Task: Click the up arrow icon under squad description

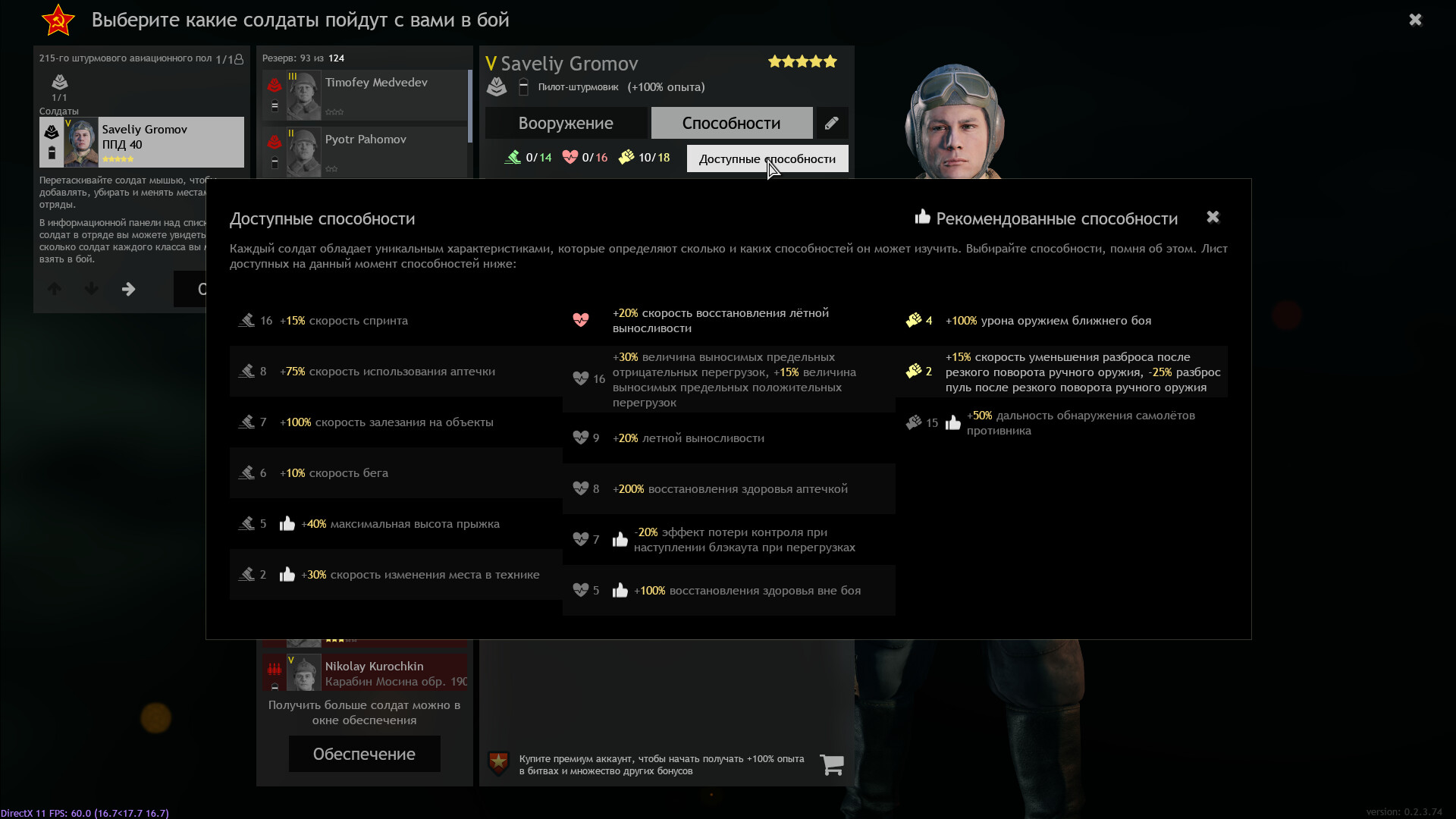Action: pyautogui.click(x=54, y=289)
